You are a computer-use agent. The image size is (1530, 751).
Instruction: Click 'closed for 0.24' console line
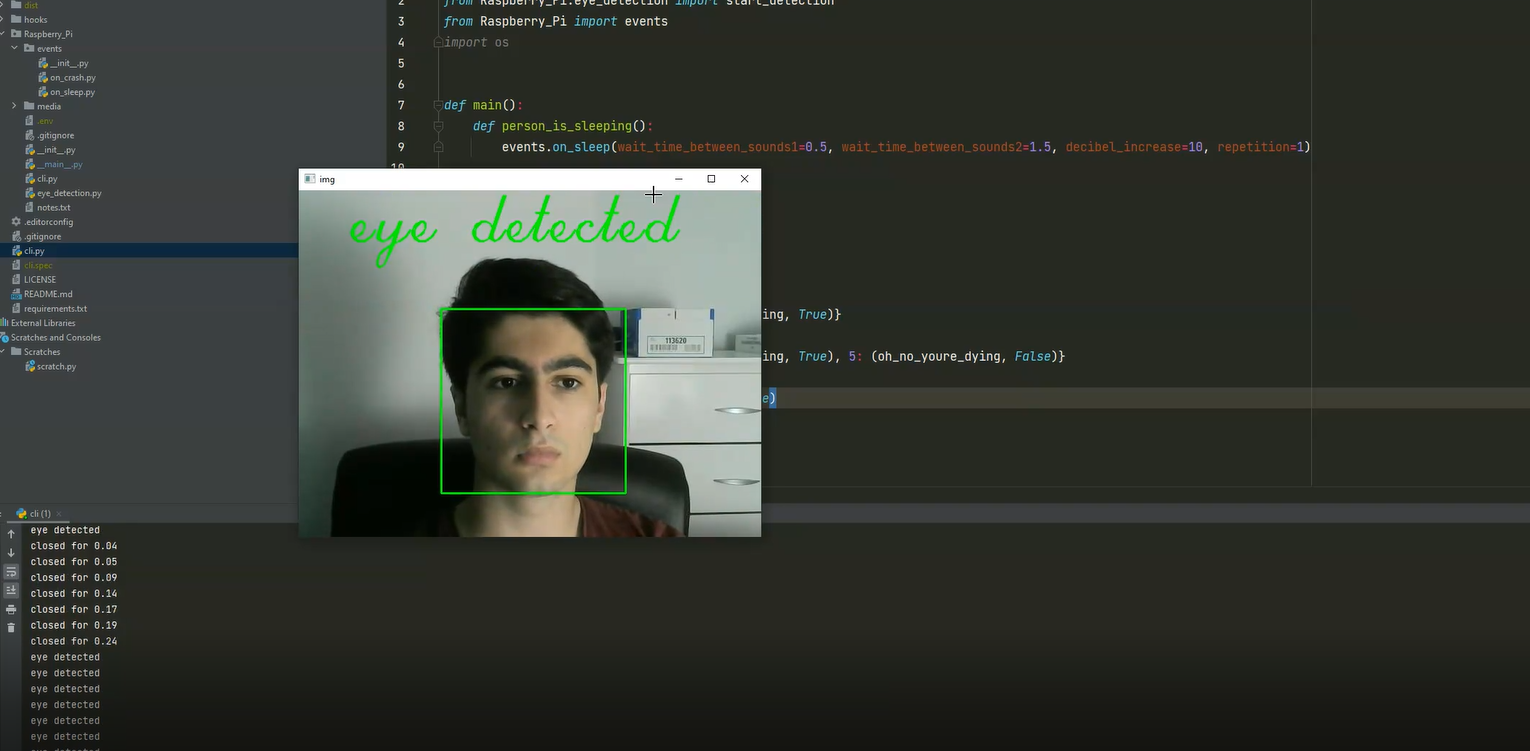point(74,641)
